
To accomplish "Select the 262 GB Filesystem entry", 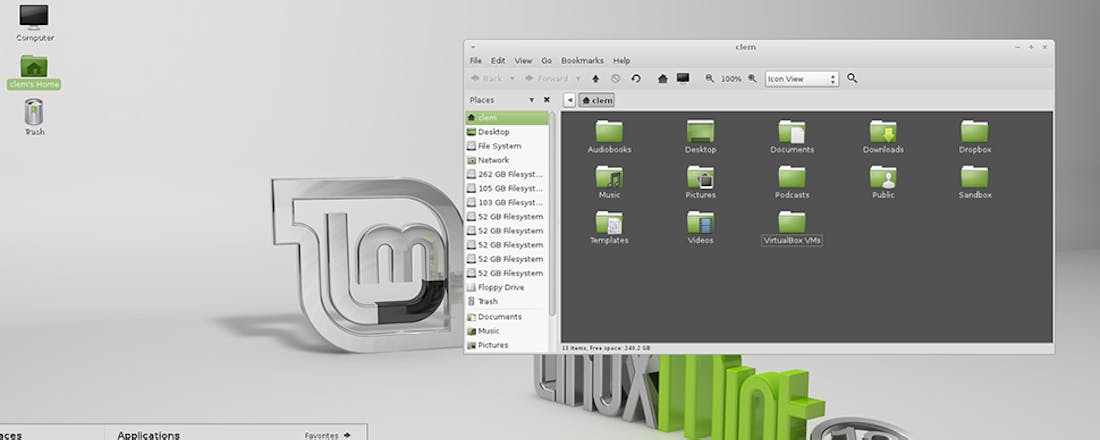I will (x=507, y=174).
